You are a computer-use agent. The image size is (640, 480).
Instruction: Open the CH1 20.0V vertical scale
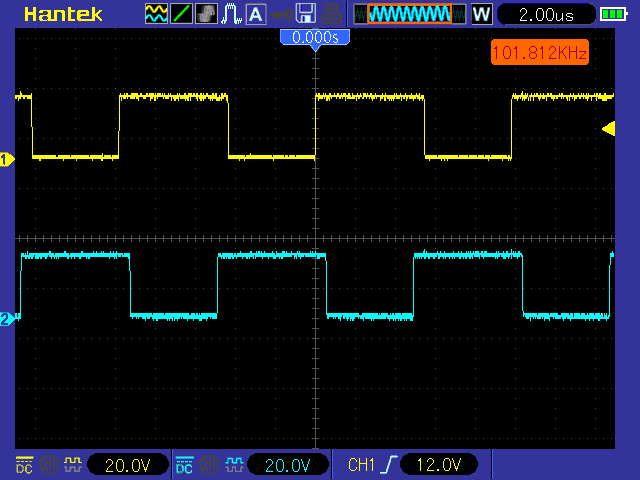pos(128,465)
